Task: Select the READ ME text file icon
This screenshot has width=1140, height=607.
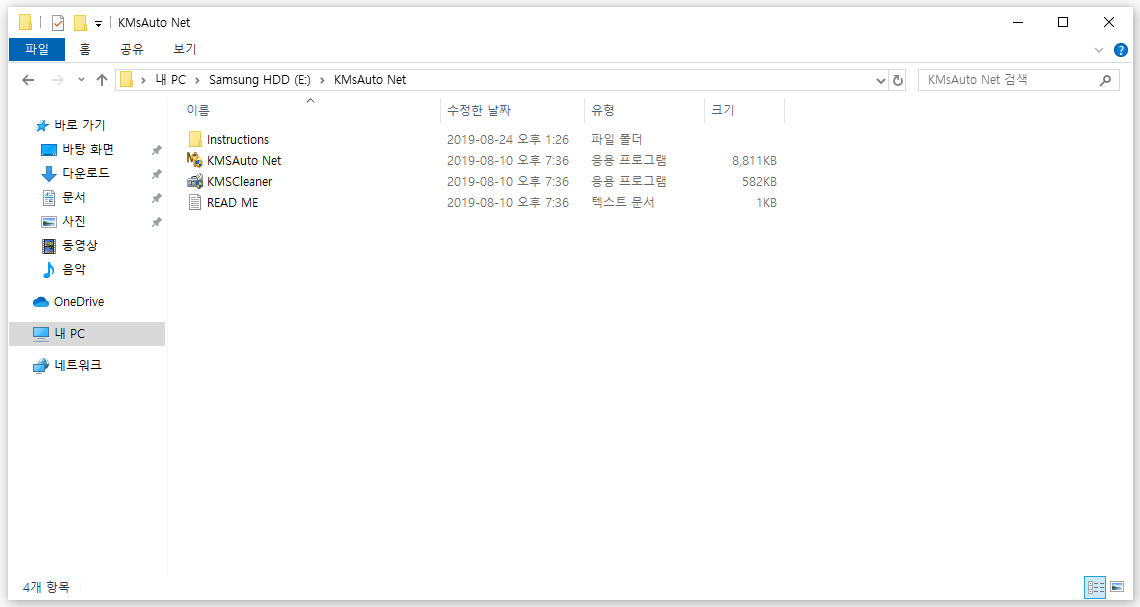Action: (195, 202)
